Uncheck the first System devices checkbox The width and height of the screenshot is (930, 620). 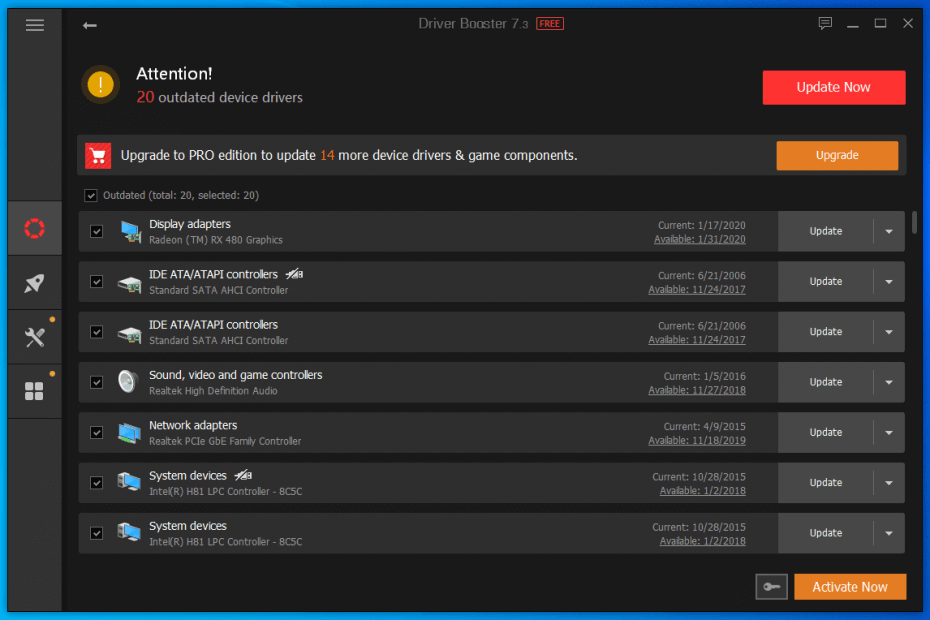coord(97,483)
